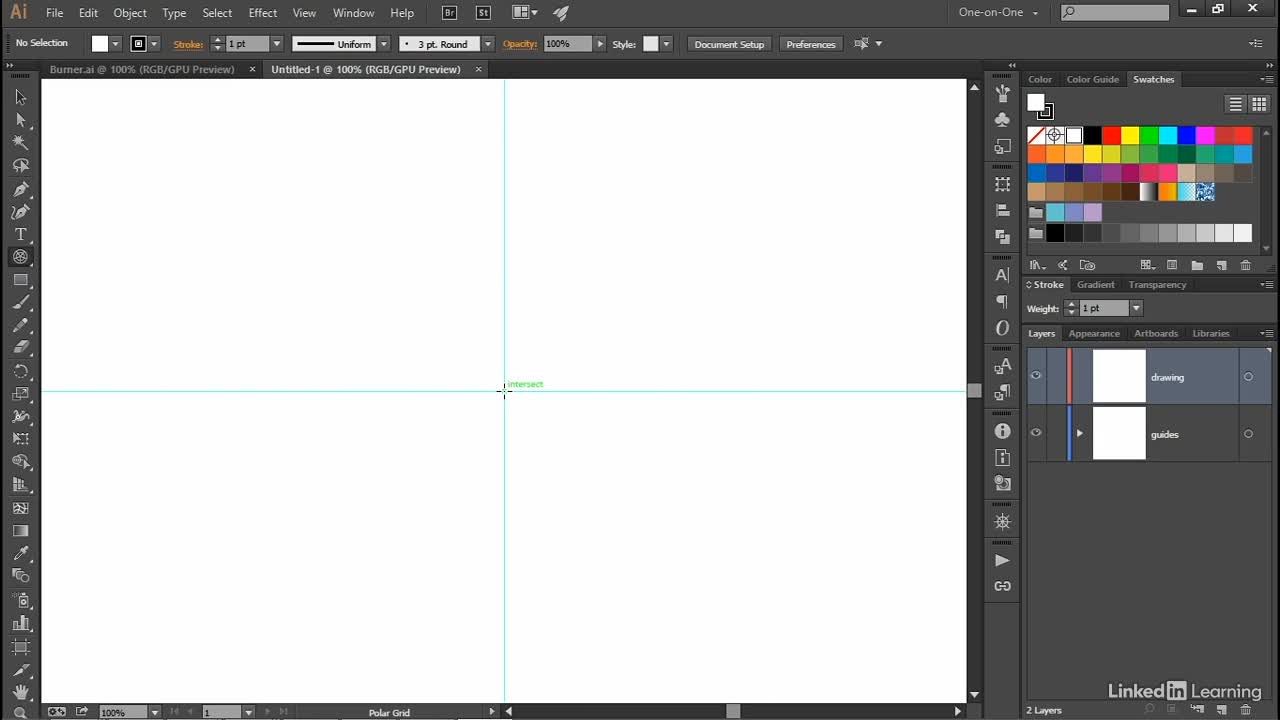1280x720 pixels.
Task: Open the Opacity link in control bar
Action: point(520,44)
